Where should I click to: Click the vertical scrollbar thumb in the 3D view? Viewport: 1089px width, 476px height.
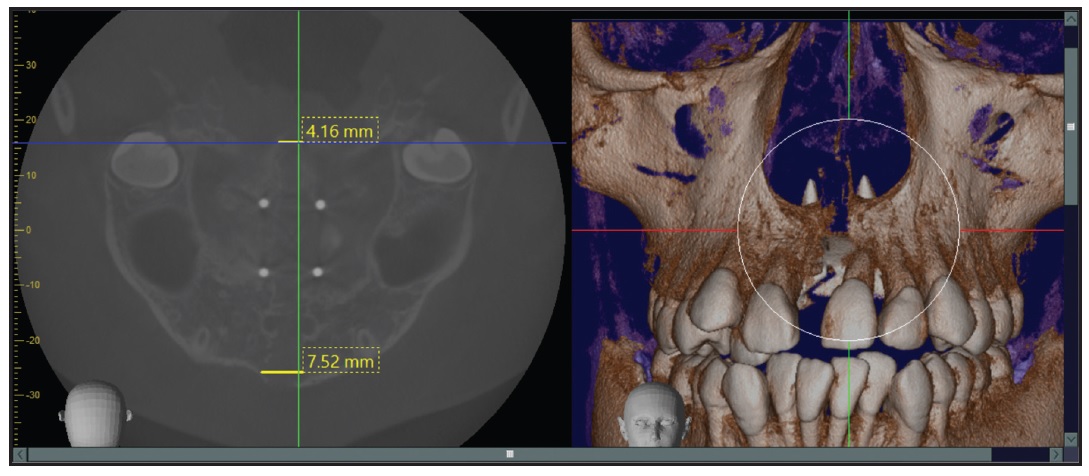(1070, 126)
